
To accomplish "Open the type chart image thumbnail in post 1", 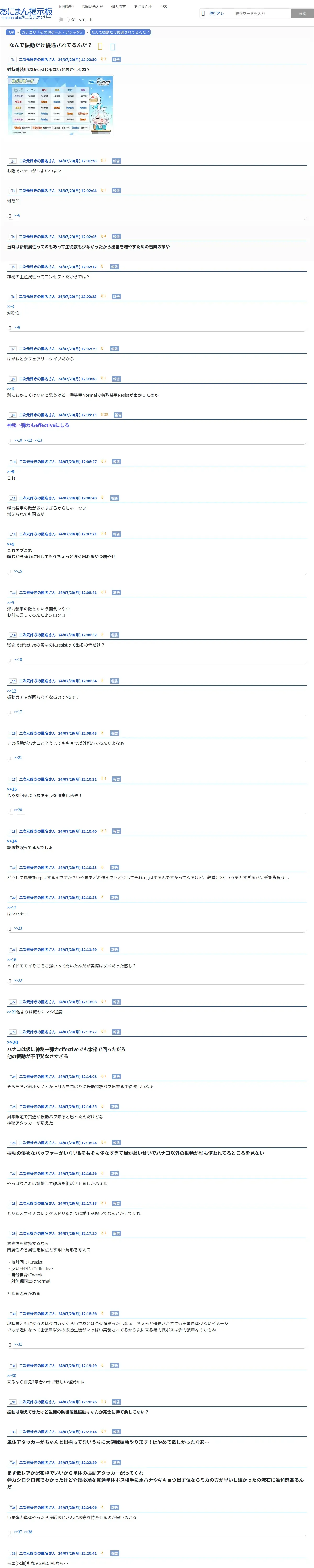I will [60, 105].
